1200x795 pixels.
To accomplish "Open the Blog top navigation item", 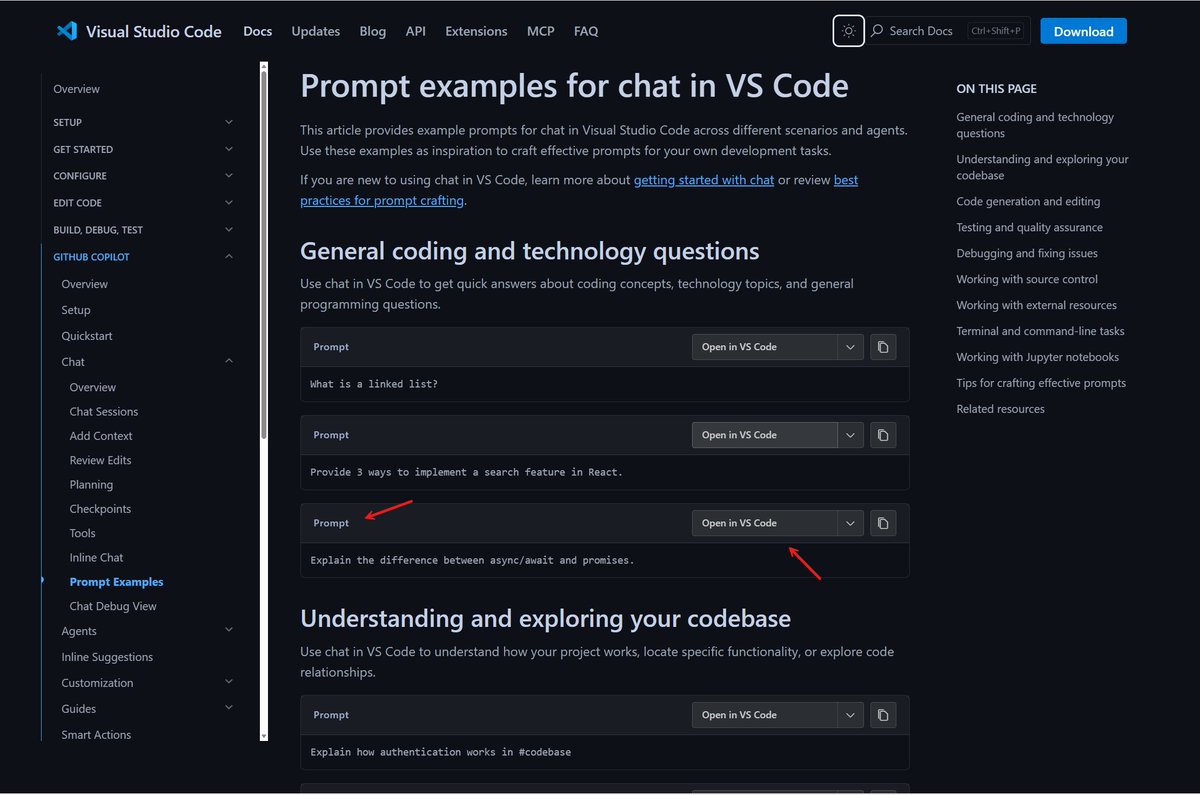I will [x=373, y=31].
